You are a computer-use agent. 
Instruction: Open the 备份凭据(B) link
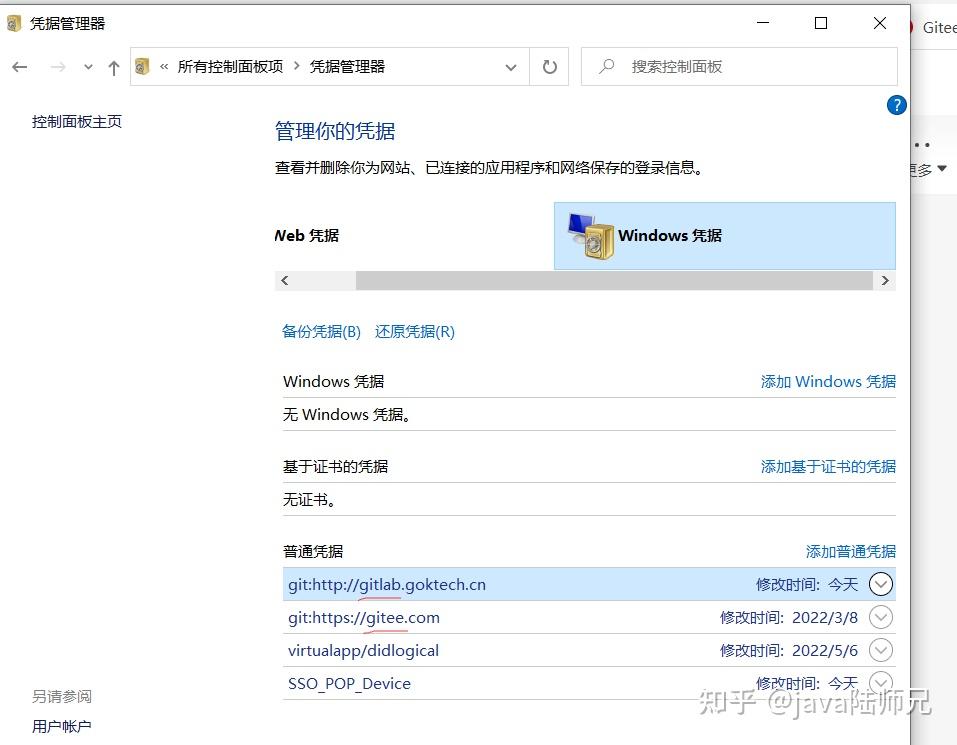[x=321, y=331]
